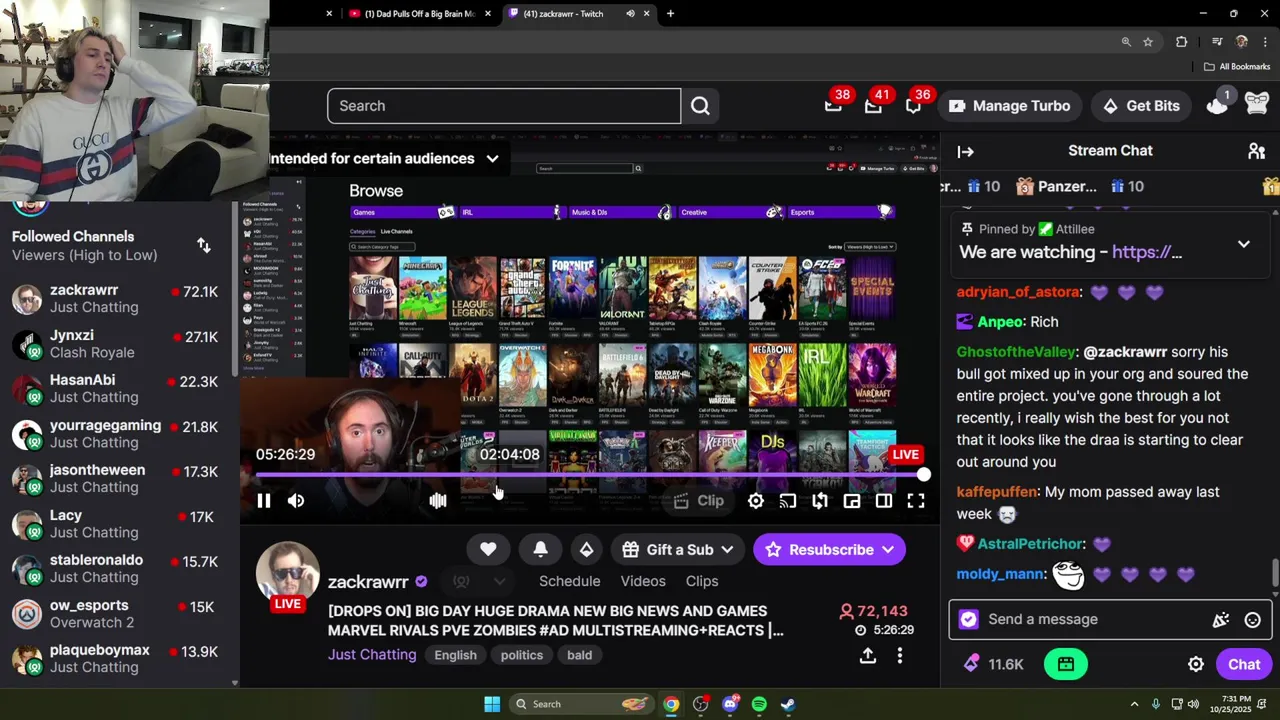The width and height of the screenshot is (1280, 720).
Task: Claim the green bonus chest button
Action: [x=1066, y=664]
